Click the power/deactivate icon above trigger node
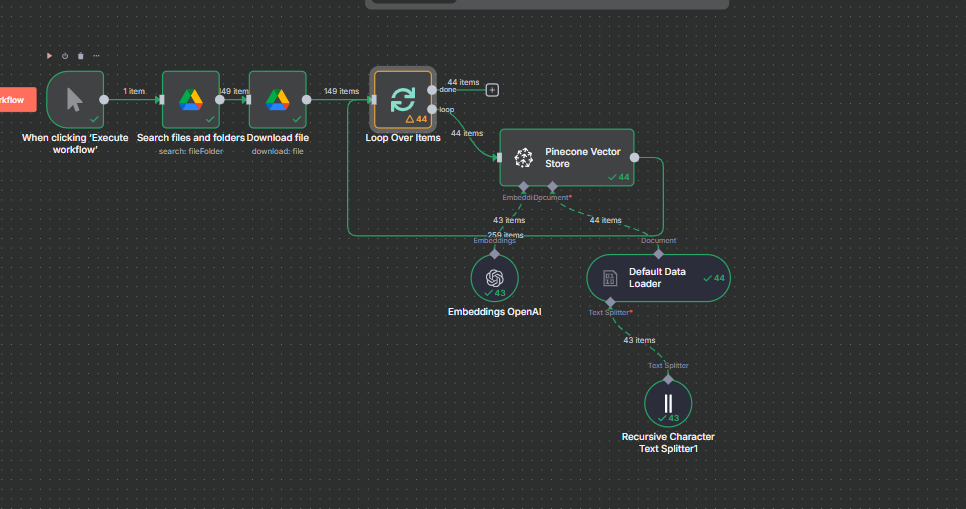966x509 pixels. pos(65,56)
